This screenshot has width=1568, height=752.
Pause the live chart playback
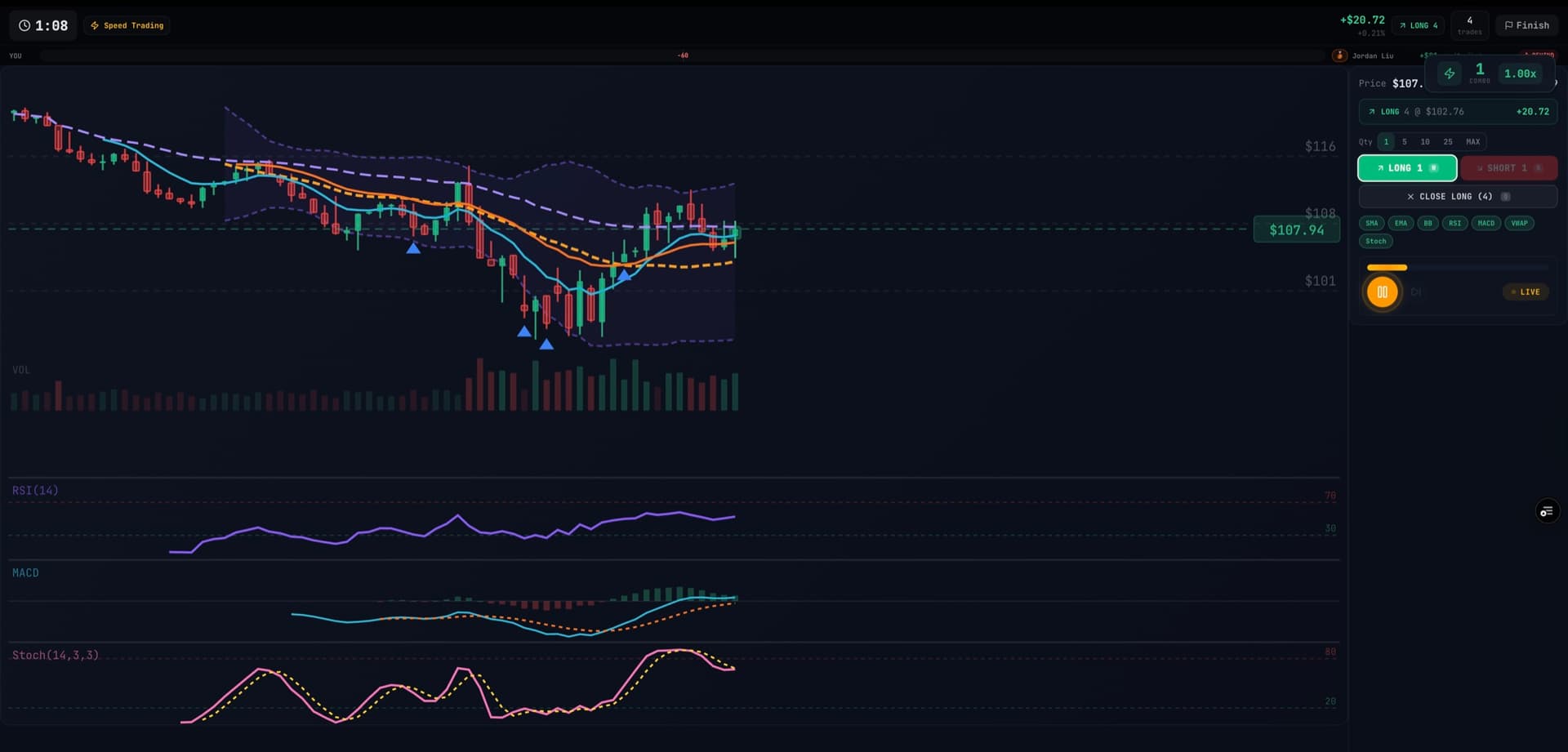click(1382, 292)
